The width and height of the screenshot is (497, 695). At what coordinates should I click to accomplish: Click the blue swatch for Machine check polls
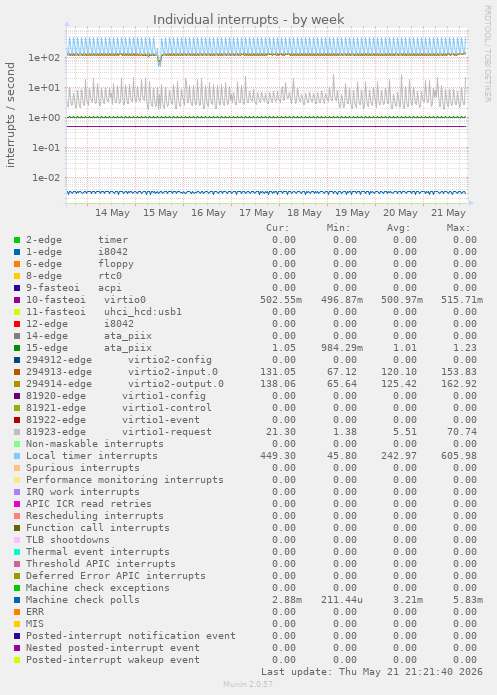pos(17,600)
